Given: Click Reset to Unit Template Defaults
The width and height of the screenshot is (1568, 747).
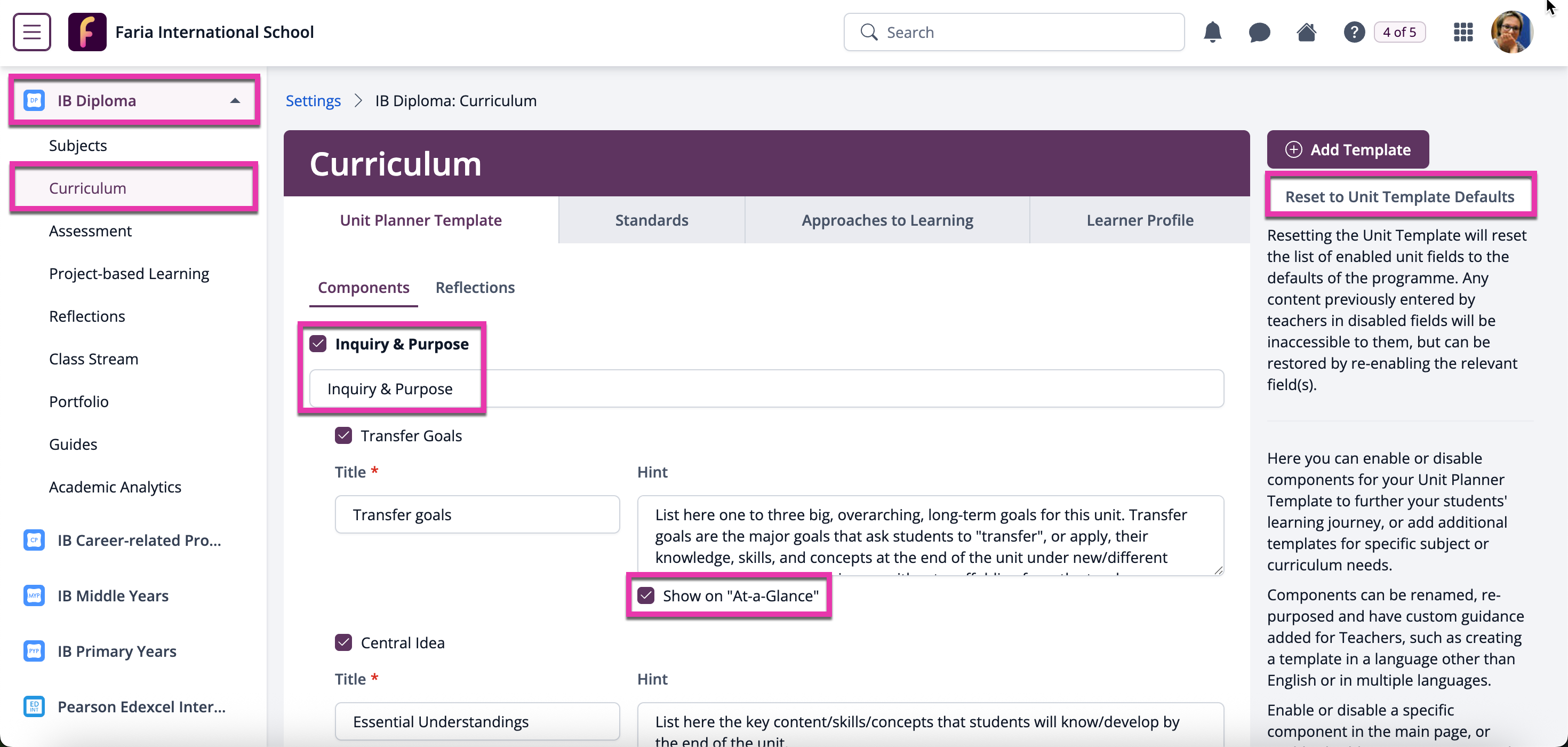Looking at the screenshot, I should point(1399,197).
